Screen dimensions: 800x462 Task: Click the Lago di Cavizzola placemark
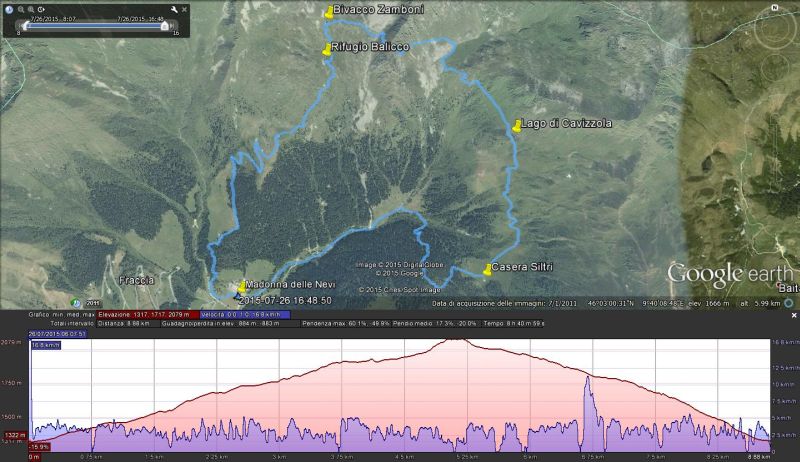click(516, 125)
